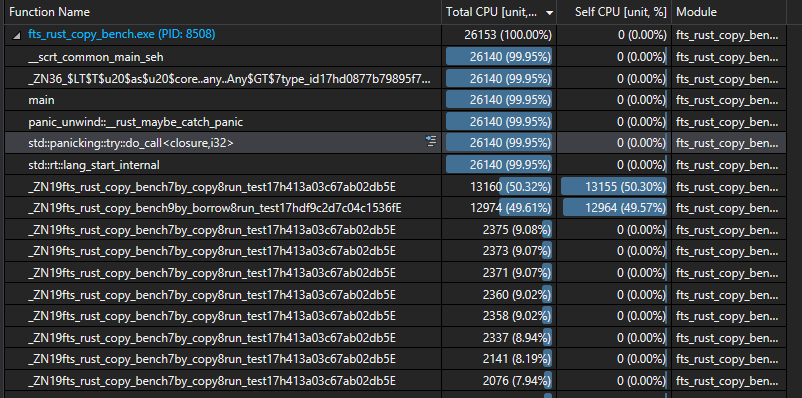The width and height of the screenshot is (802, 398).
Task: Click Total CPU value 2371 (9.07%)
Action: tap(517, 273)
